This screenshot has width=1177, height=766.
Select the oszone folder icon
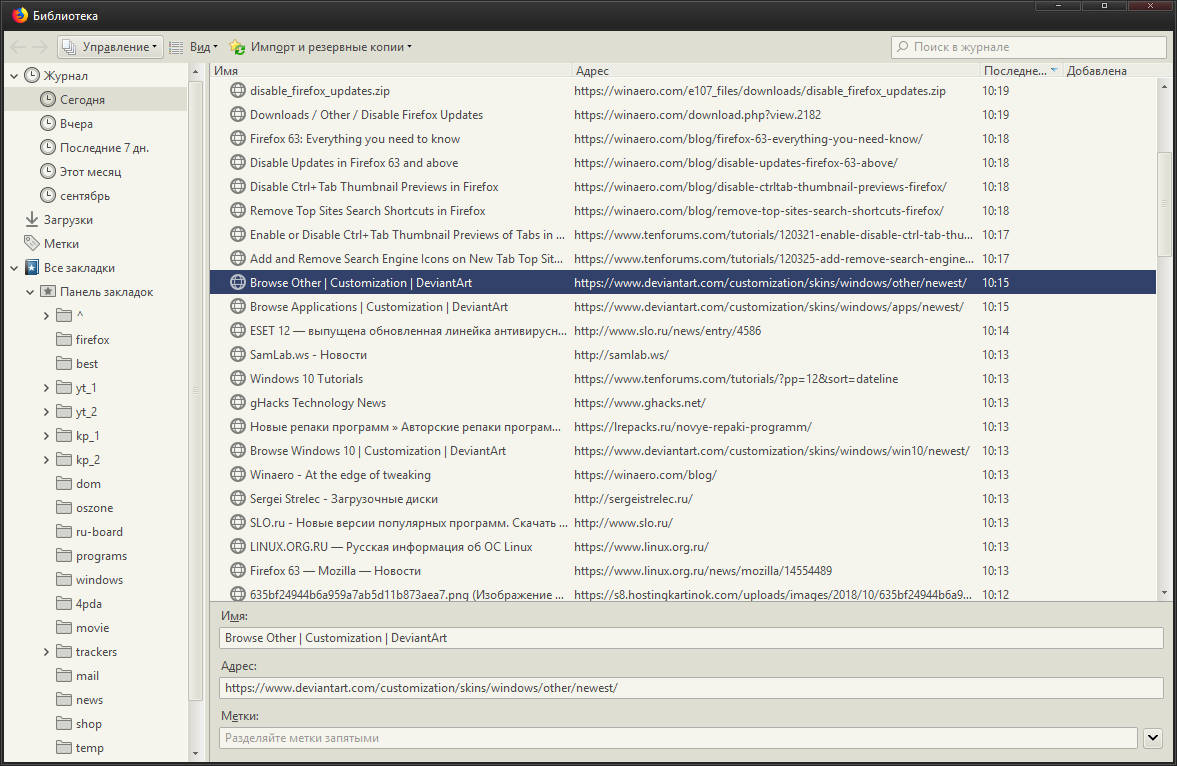64,508
